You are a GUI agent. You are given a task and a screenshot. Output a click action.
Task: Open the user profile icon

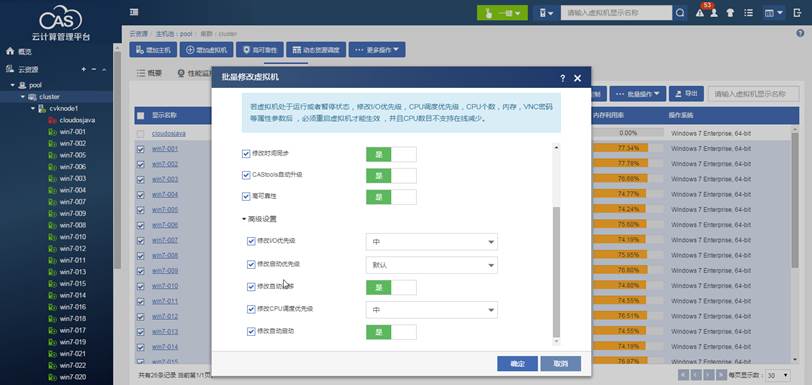coord(714,13)
